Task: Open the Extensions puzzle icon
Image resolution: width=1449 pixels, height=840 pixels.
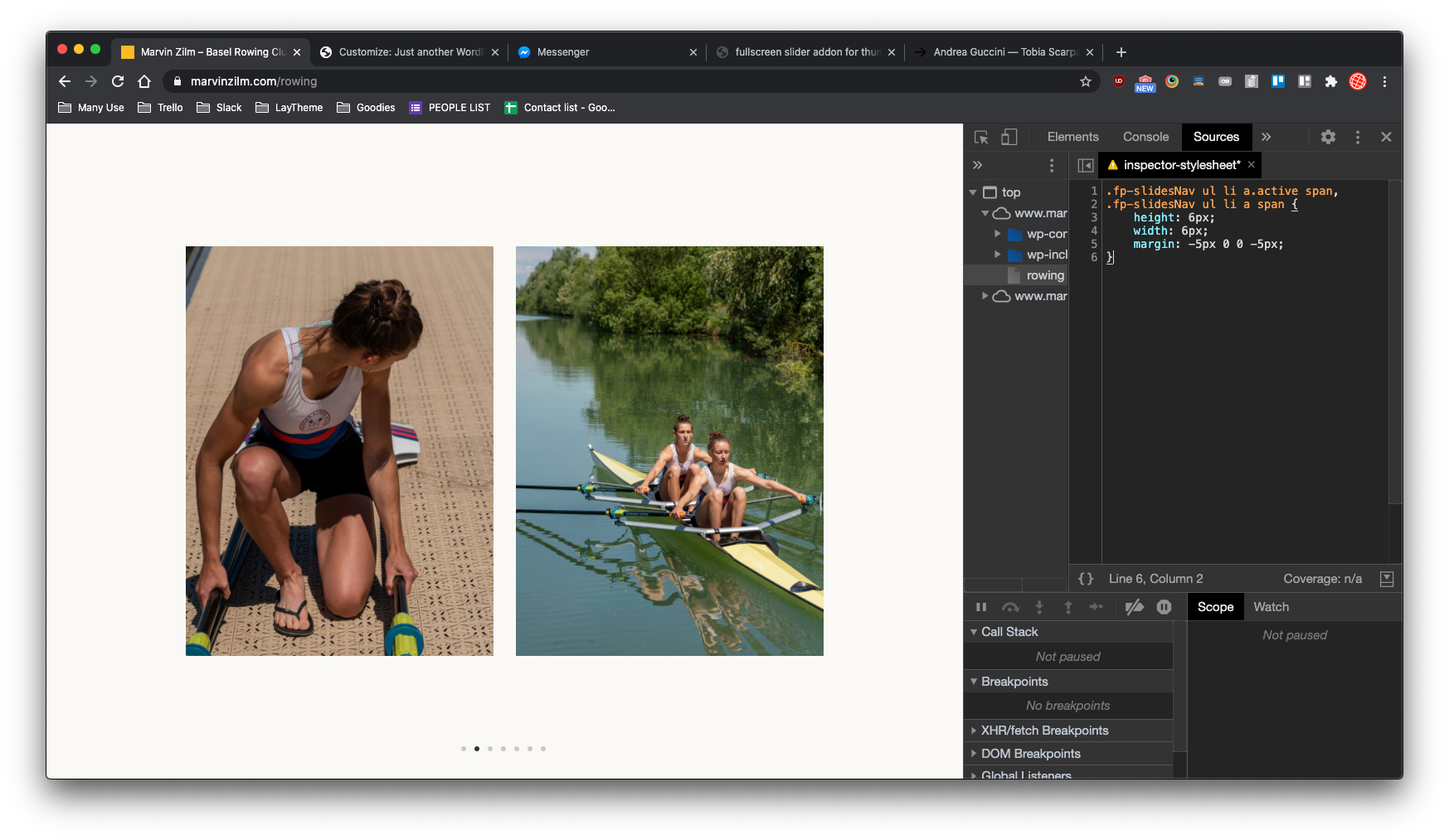Action: coord(1330,81)
